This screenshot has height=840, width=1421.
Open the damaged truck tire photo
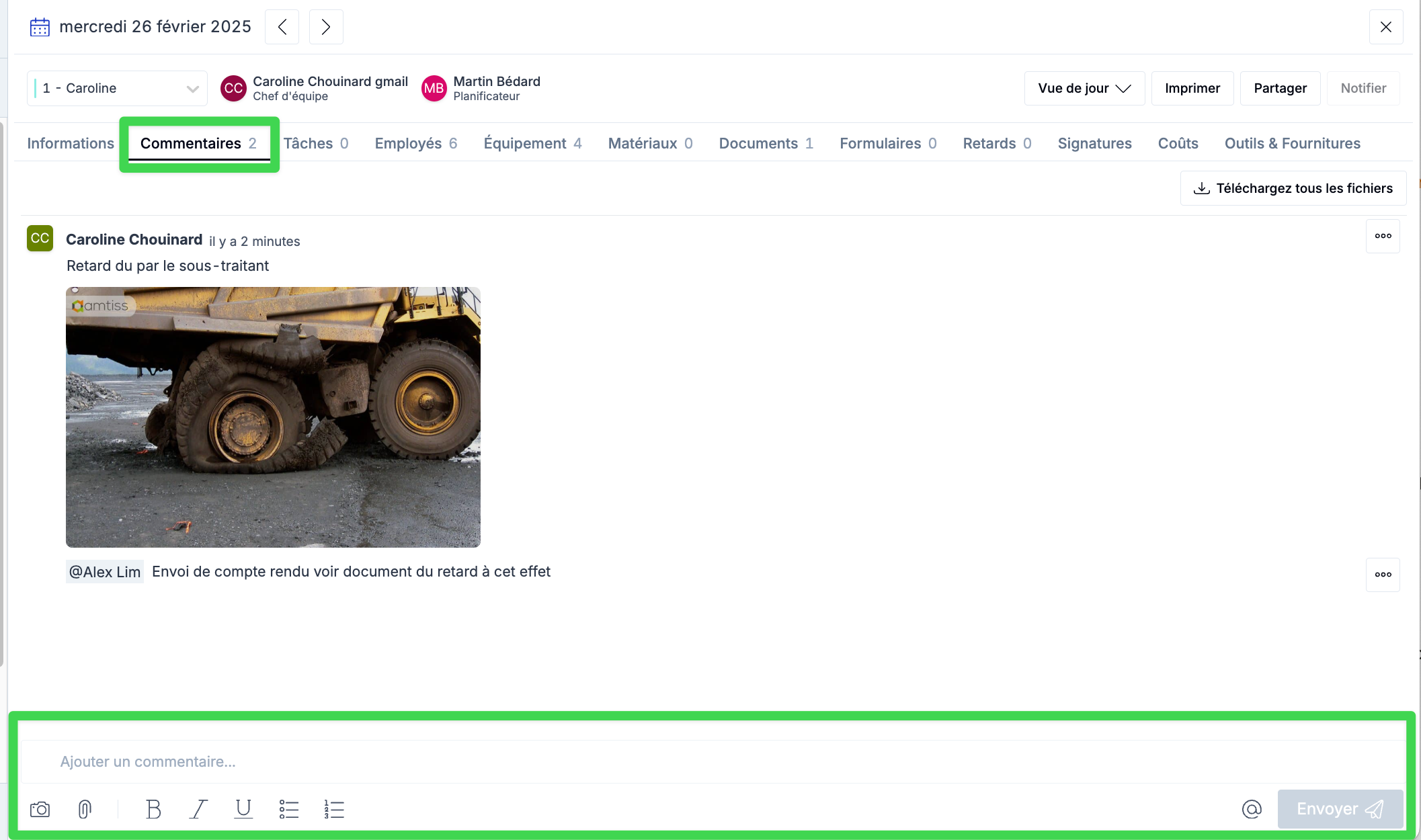[273, 417]
